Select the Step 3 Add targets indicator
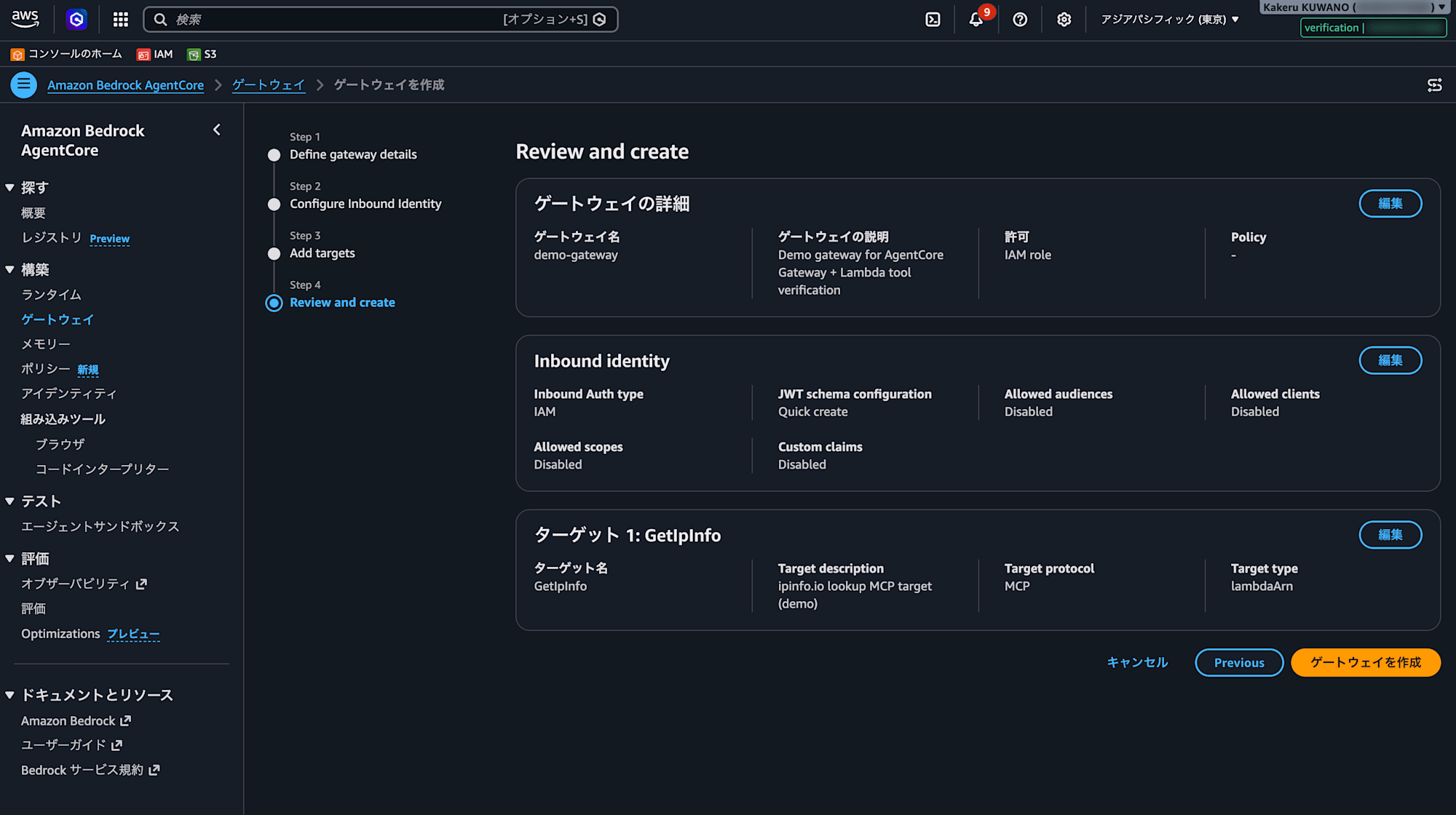Image resolution: width=1456 pixels, height=815 pixels. tap(274, 254)
